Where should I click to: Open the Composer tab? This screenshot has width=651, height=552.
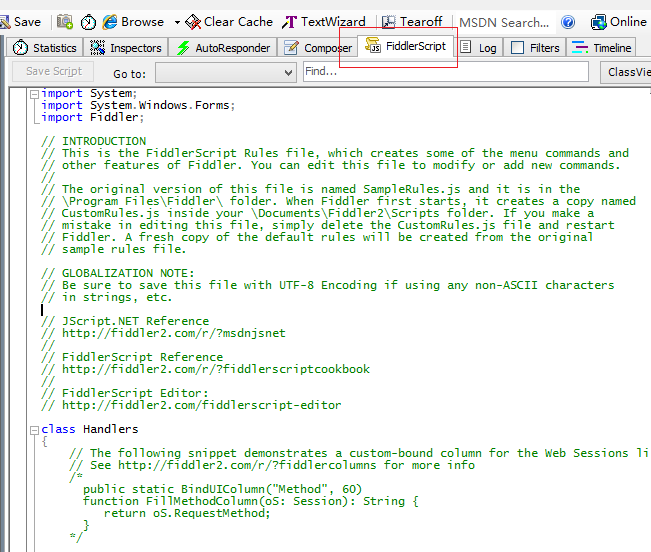pos(318,47)
